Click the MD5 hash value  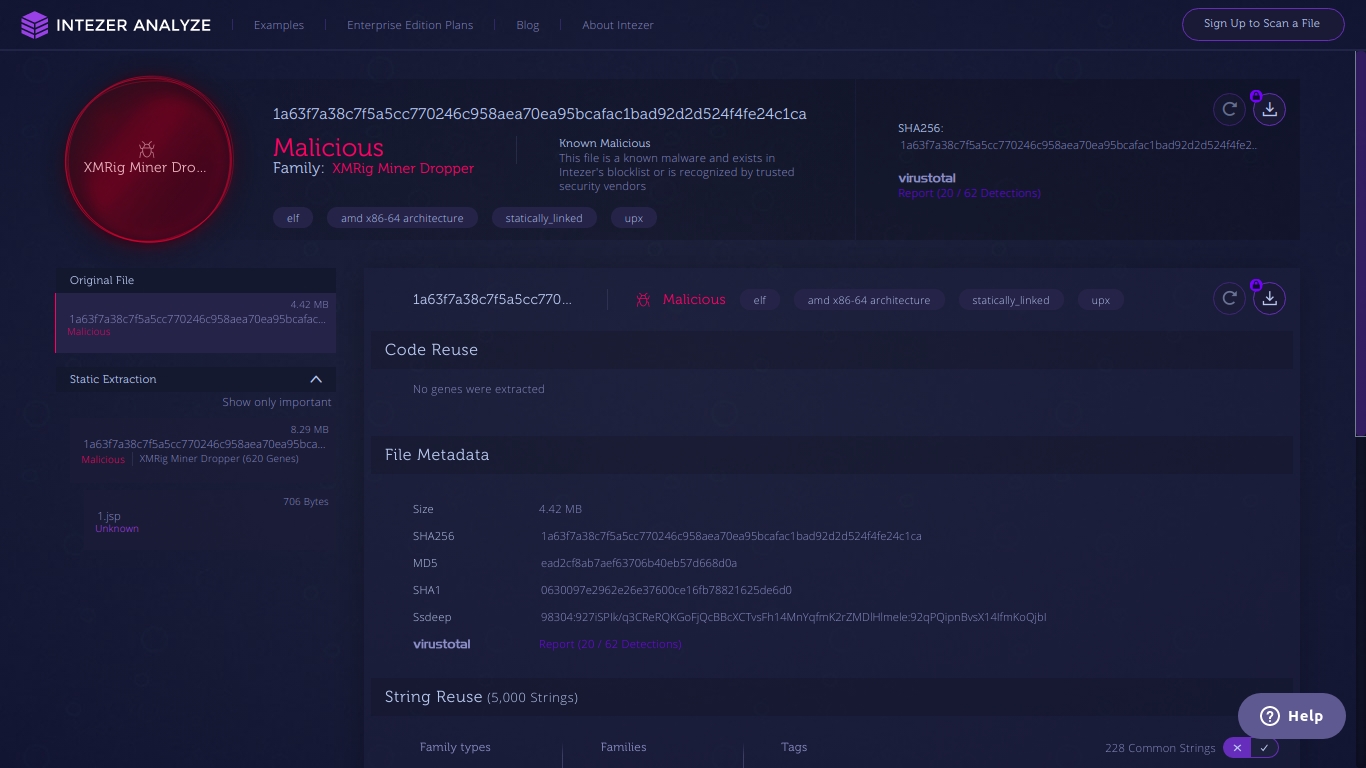tap(639, 563)
